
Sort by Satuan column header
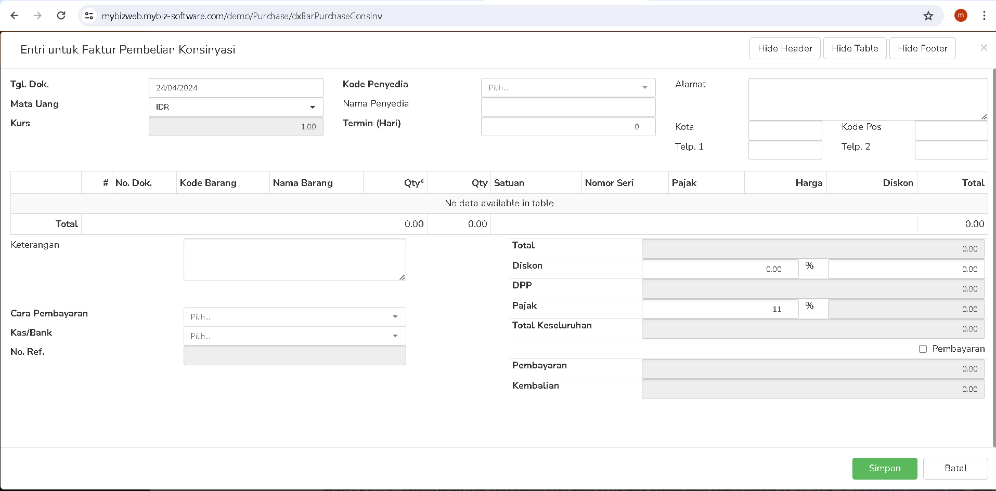point(536,183)
